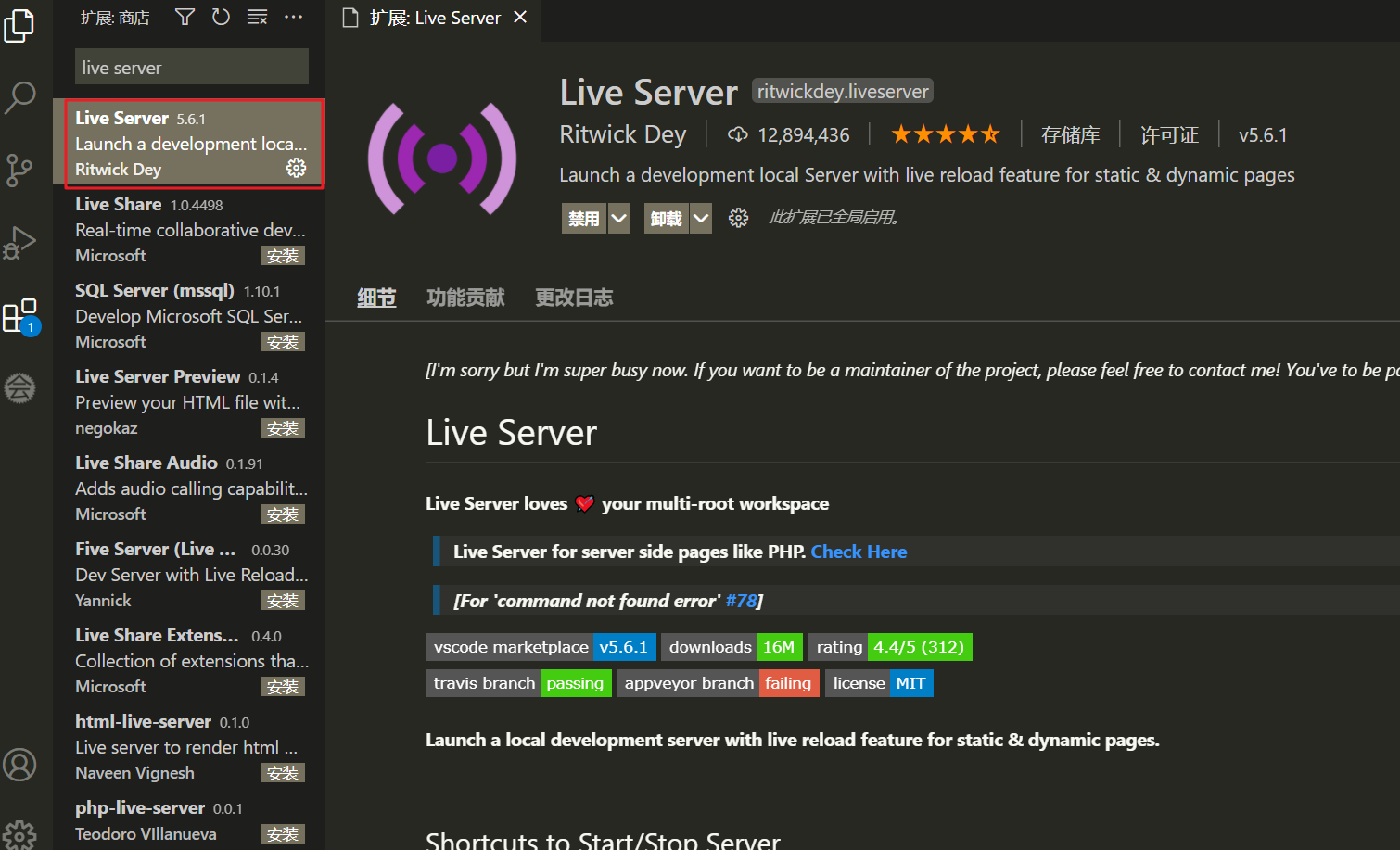This screenshot has width=1400, height=850.
Task: Select Live Share Audio list entry
Action: [x=189, y=488]
